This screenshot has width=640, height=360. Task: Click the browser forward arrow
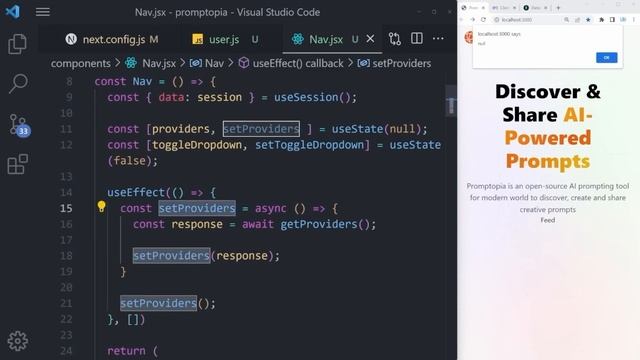tap(473, 20)
